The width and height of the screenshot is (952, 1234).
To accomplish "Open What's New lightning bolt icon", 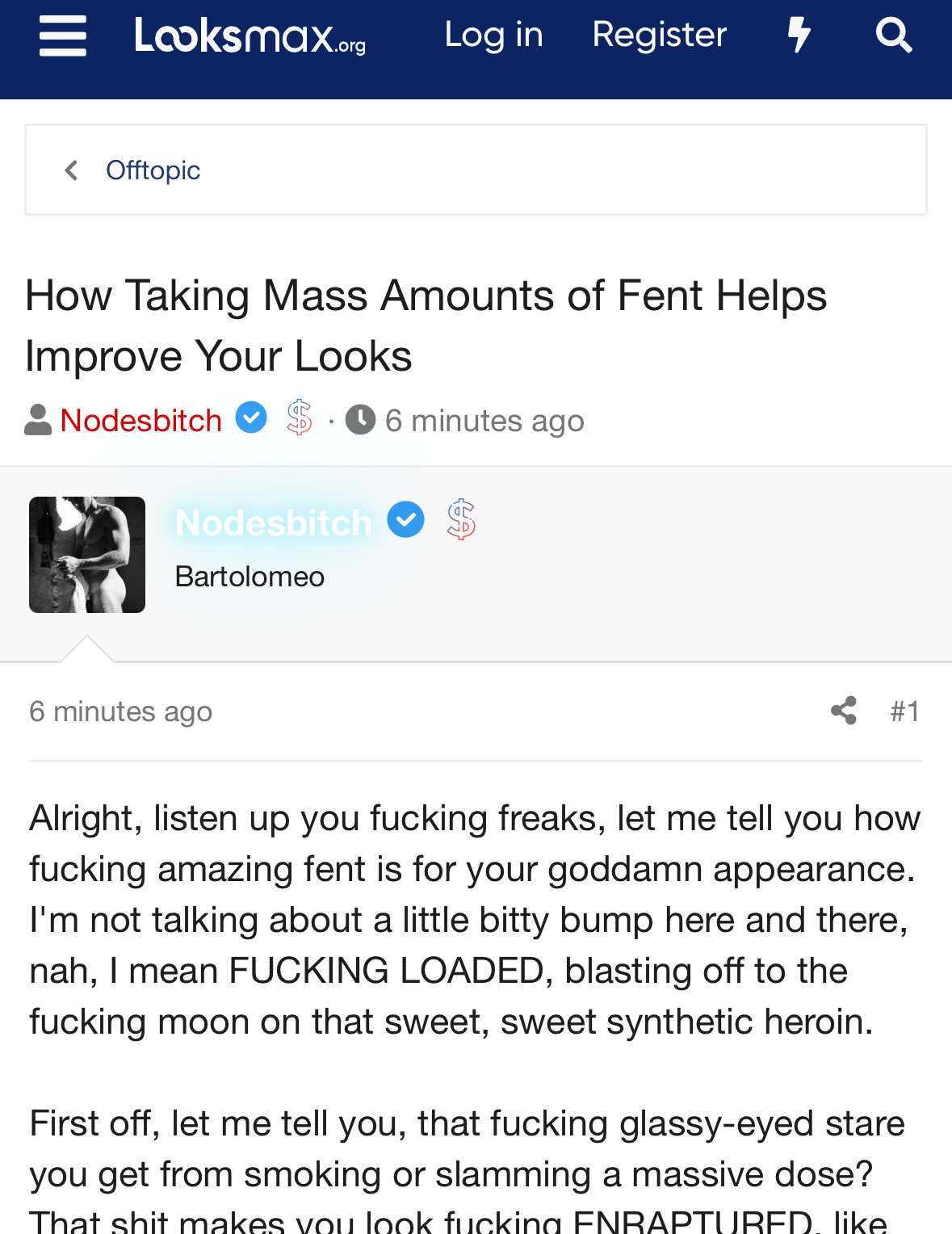I will (x=799, y=36).
